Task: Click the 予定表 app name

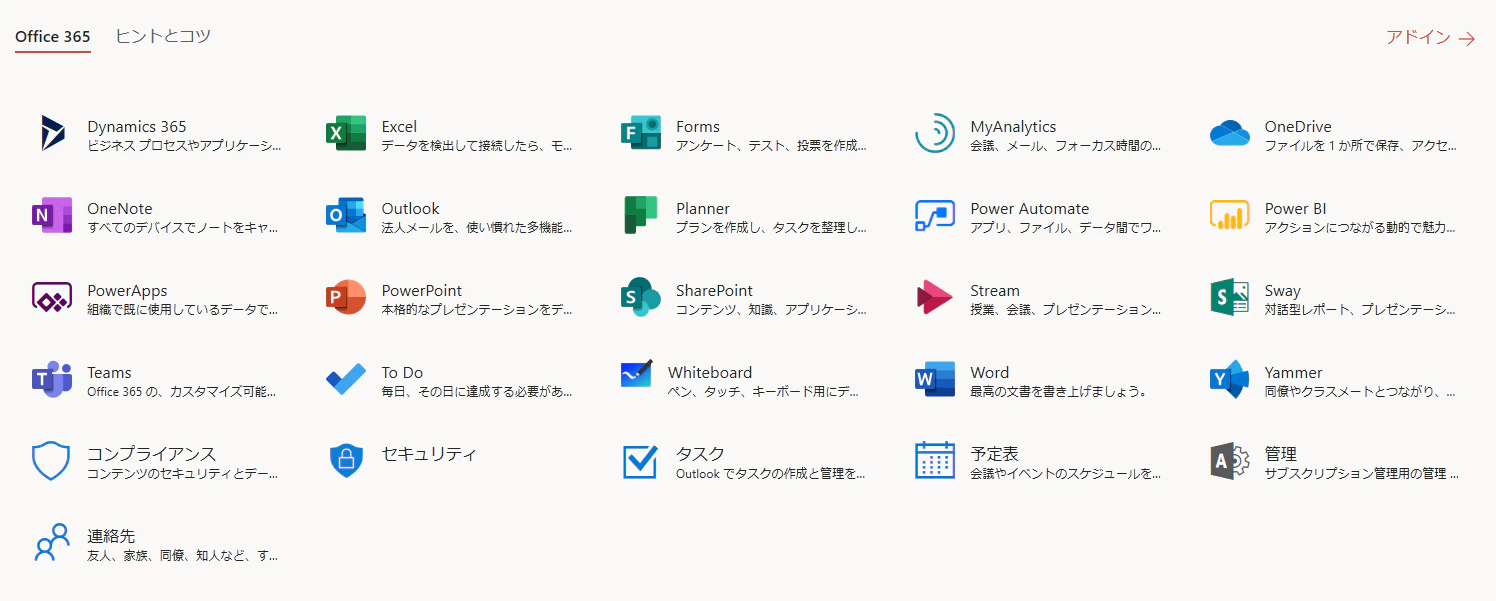Action: 995,454
